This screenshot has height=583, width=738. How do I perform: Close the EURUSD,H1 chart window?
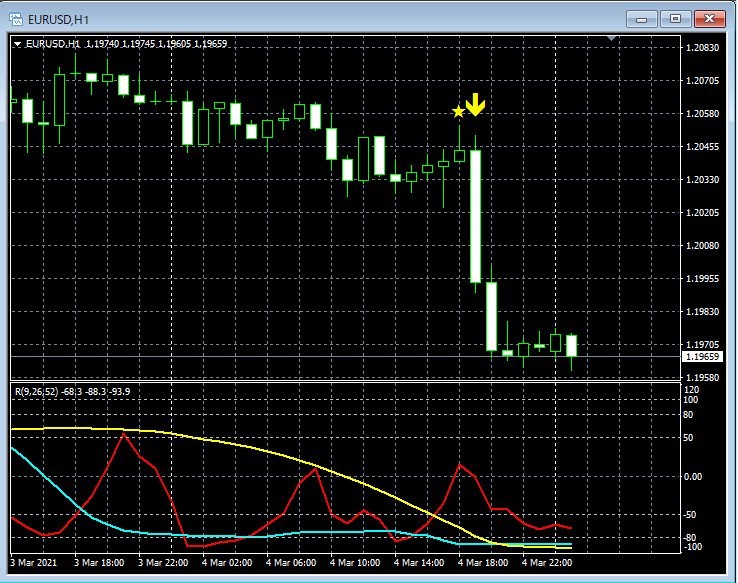710,19
